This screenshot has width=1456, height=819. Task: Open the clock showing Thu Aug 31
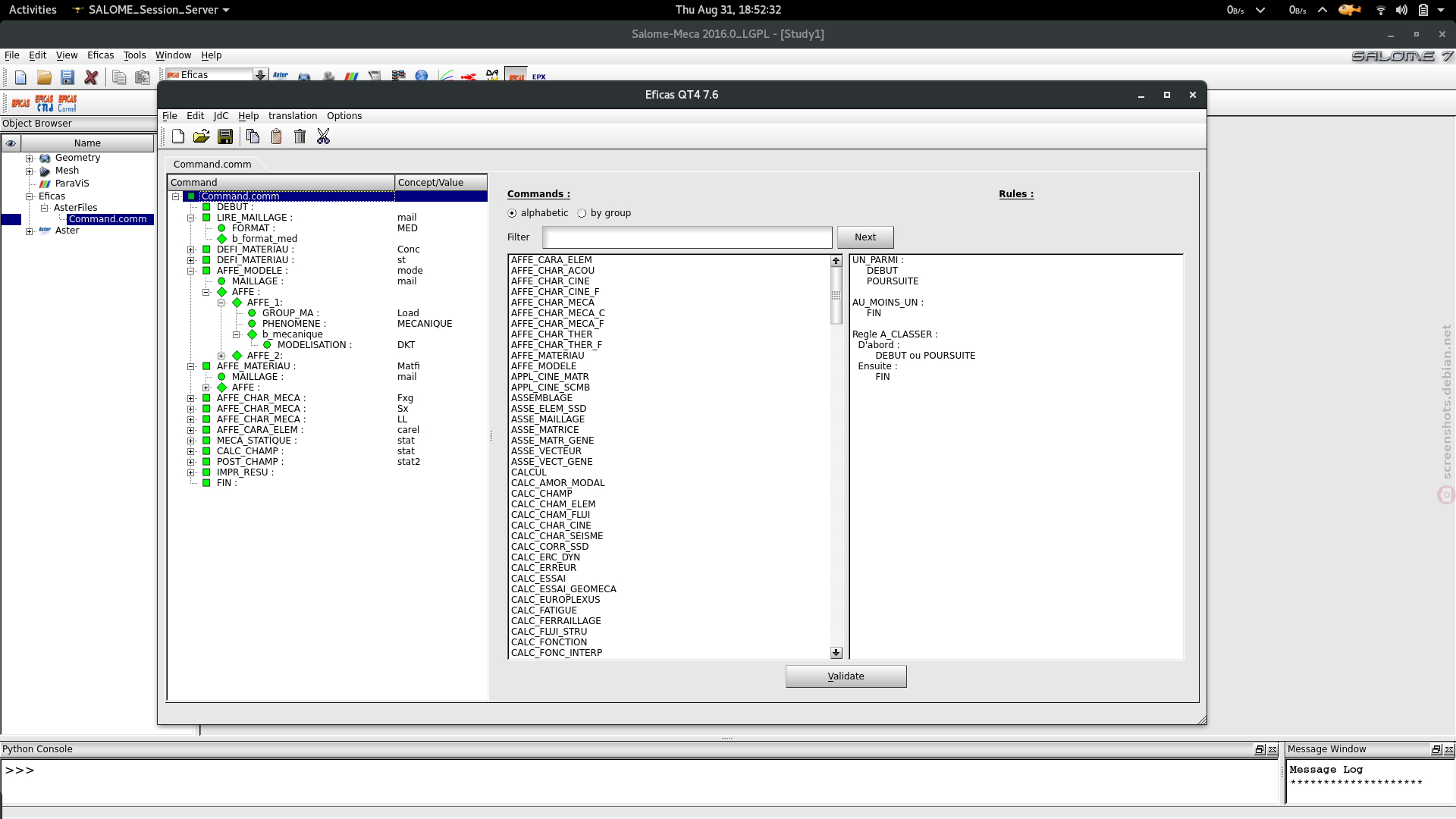coord(728,10)
